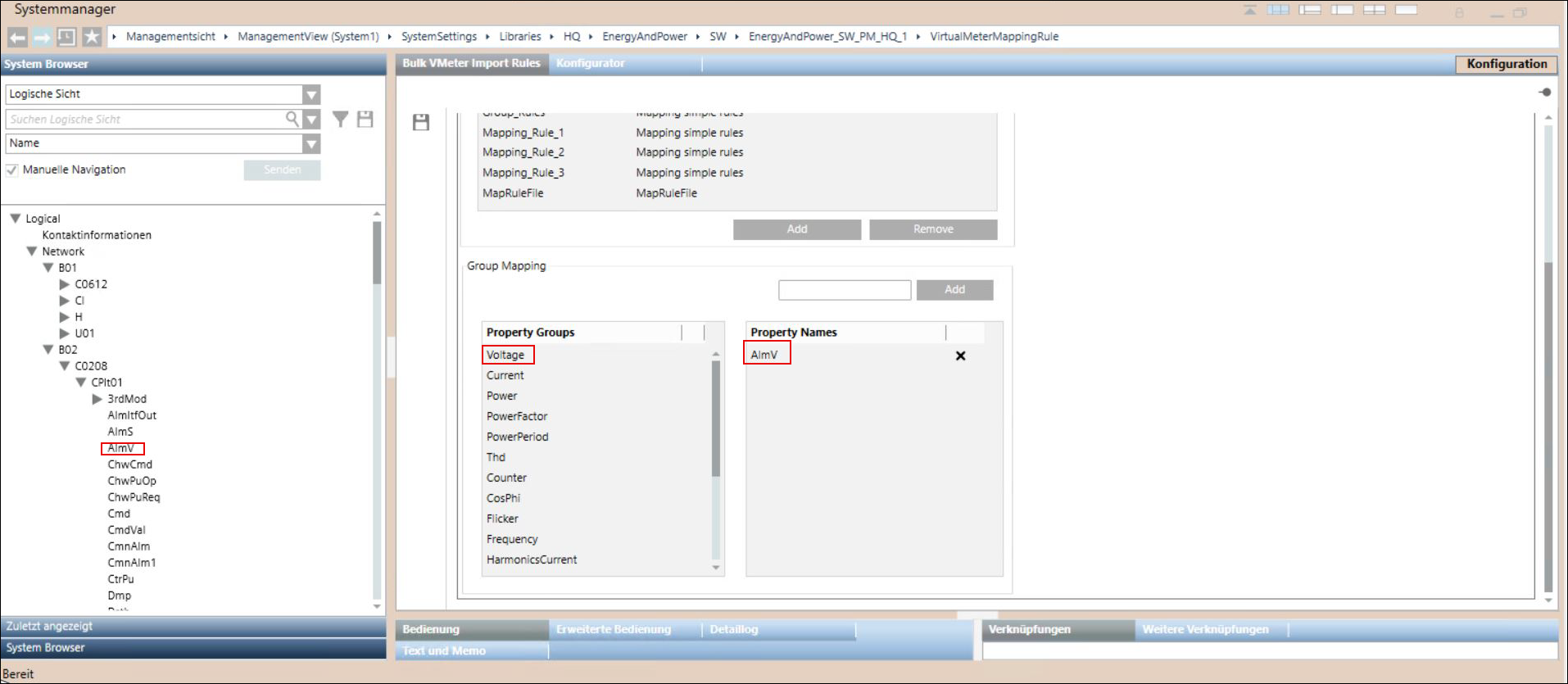
Task: Click the Property Groups list scrollbar
Action: tap(715, 418)
